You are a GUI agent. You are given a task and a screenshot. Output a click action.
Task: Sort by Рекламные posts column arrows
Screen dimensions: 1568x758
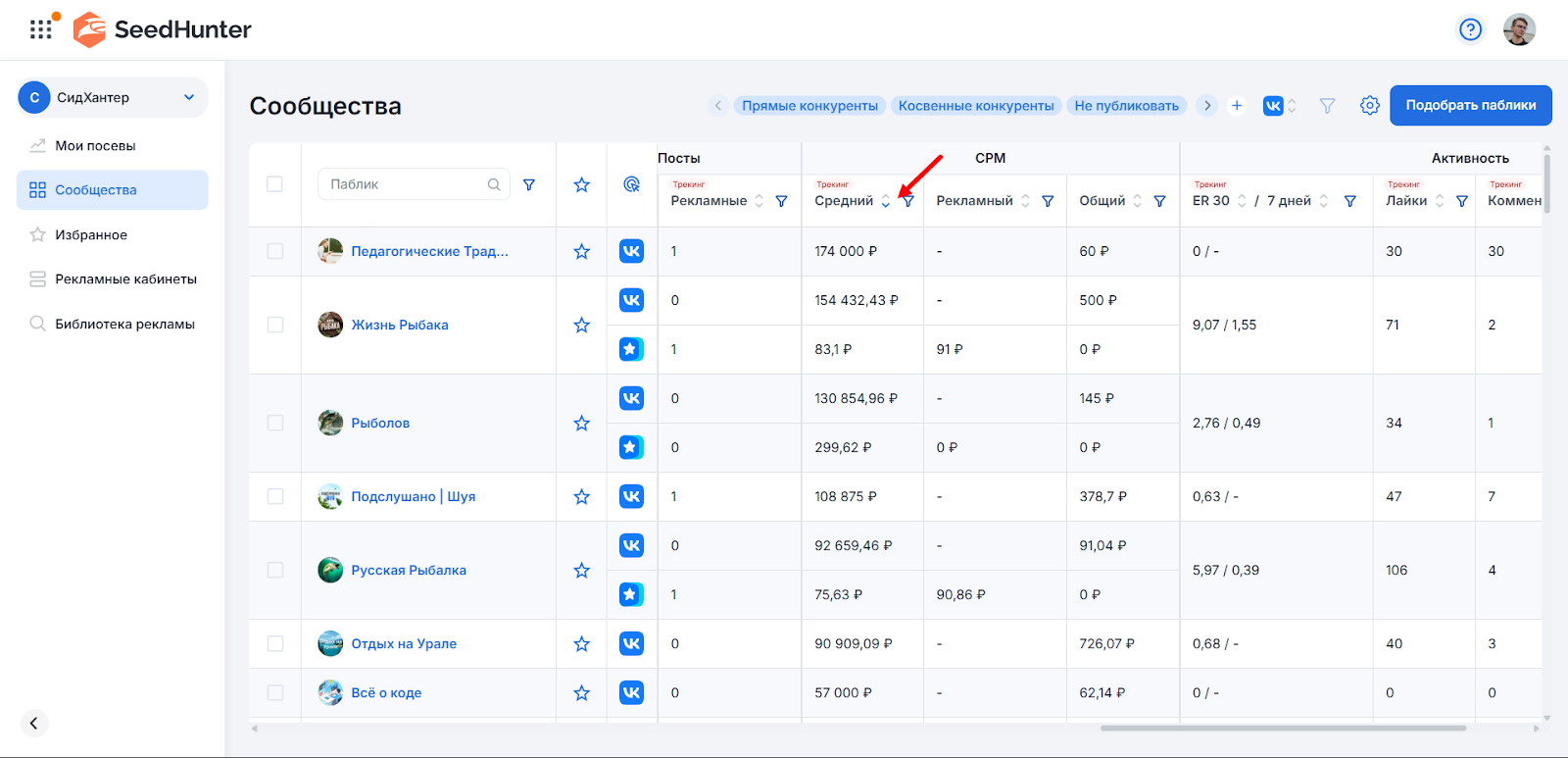pyautogui.click(x=759, y=201)
